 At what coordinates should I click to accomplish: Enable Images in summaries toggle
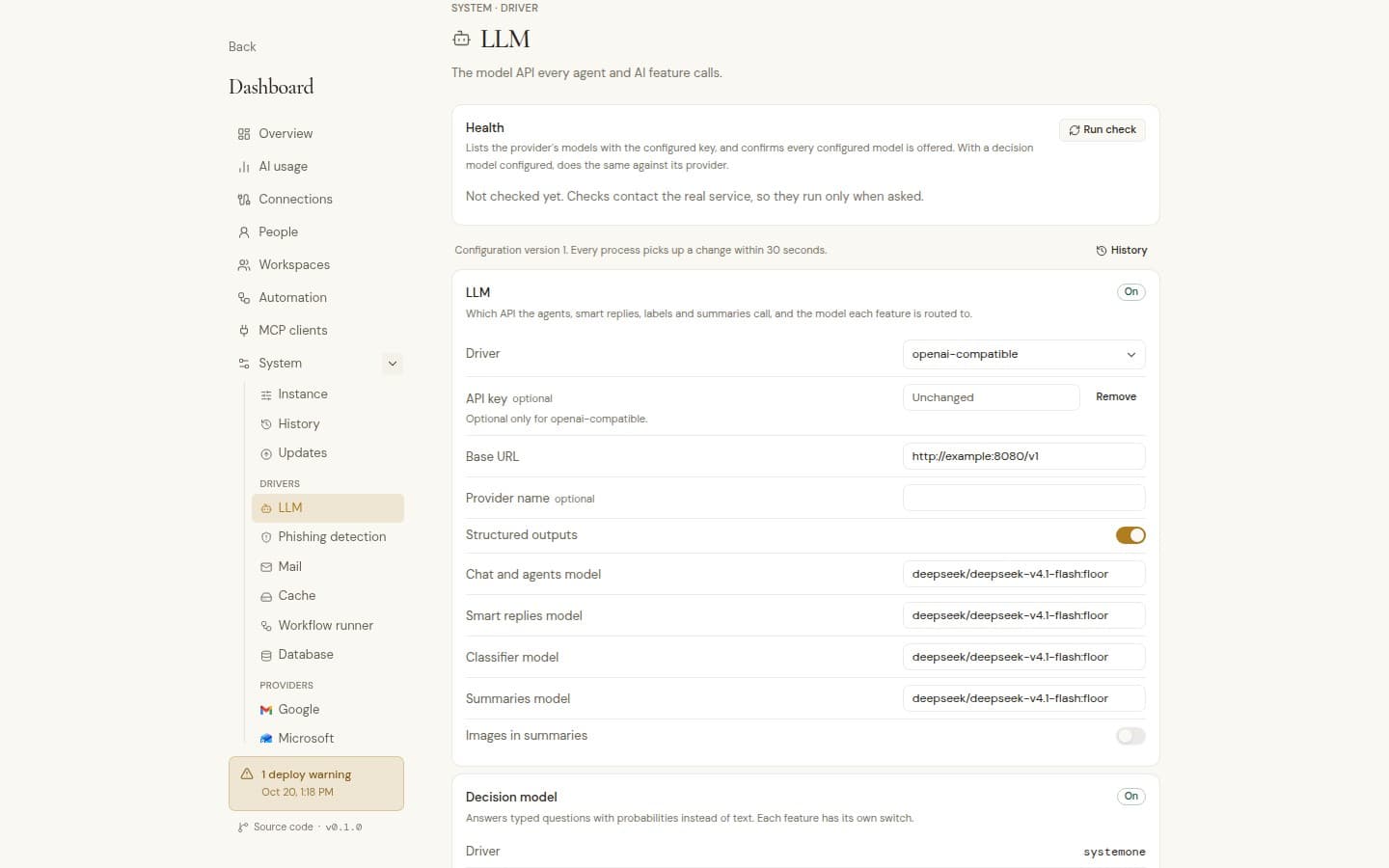(x=1130, y=736)
